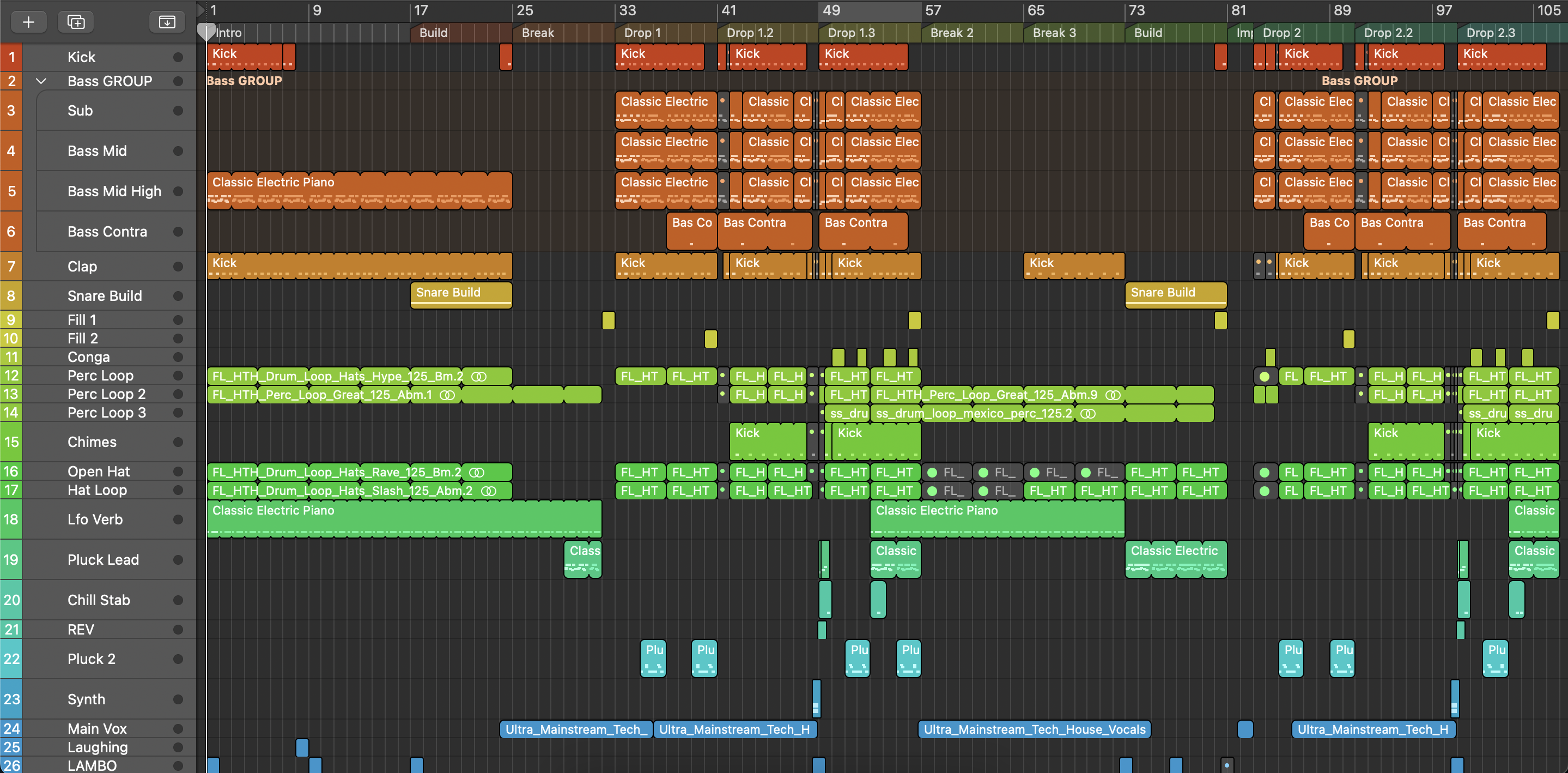Toggle the dot on the Kick track
Viewport: 1568px width, 773px height.
coord(178,57)
